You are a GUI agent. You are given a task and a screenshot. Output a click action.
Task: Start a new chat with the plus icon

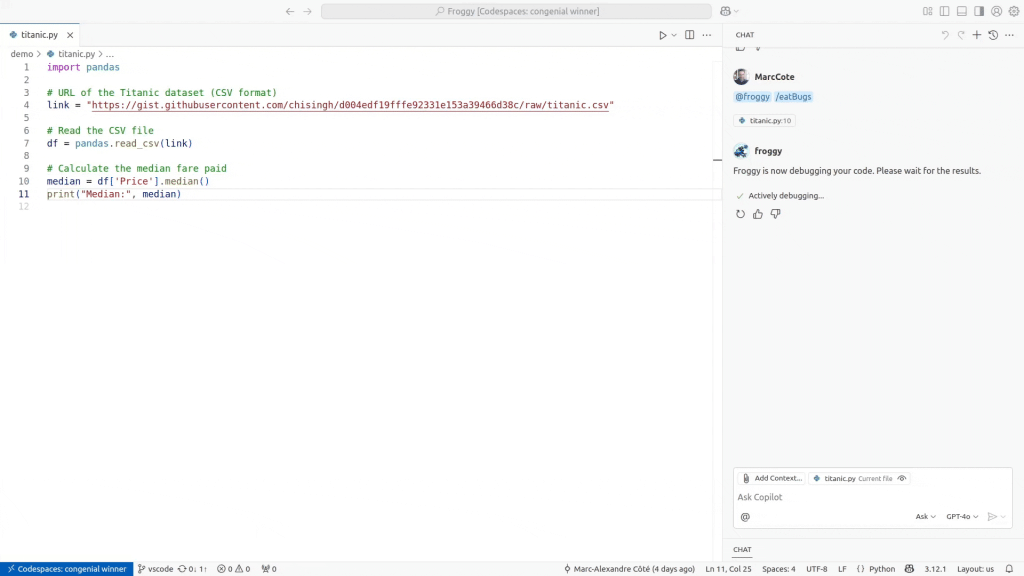(977, 35)
